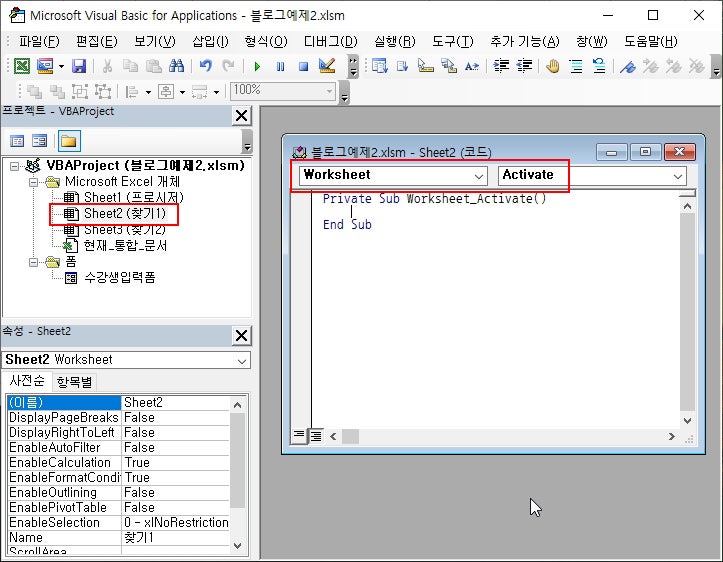Viewport: 723px width, 562px height.
Task: Click the Comment Block icon
Action: [576, 66]
